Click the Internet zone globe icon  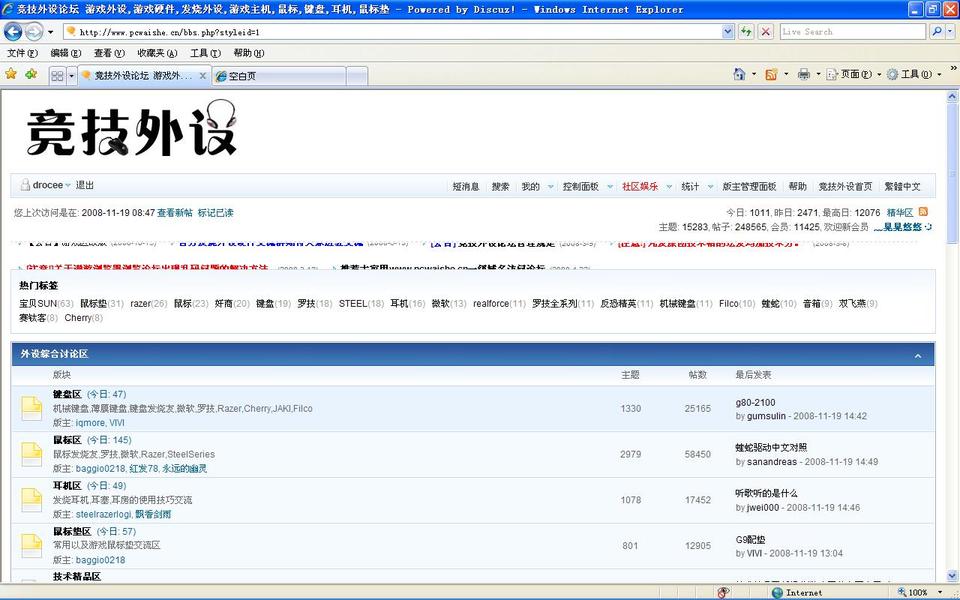coord(778,592)
